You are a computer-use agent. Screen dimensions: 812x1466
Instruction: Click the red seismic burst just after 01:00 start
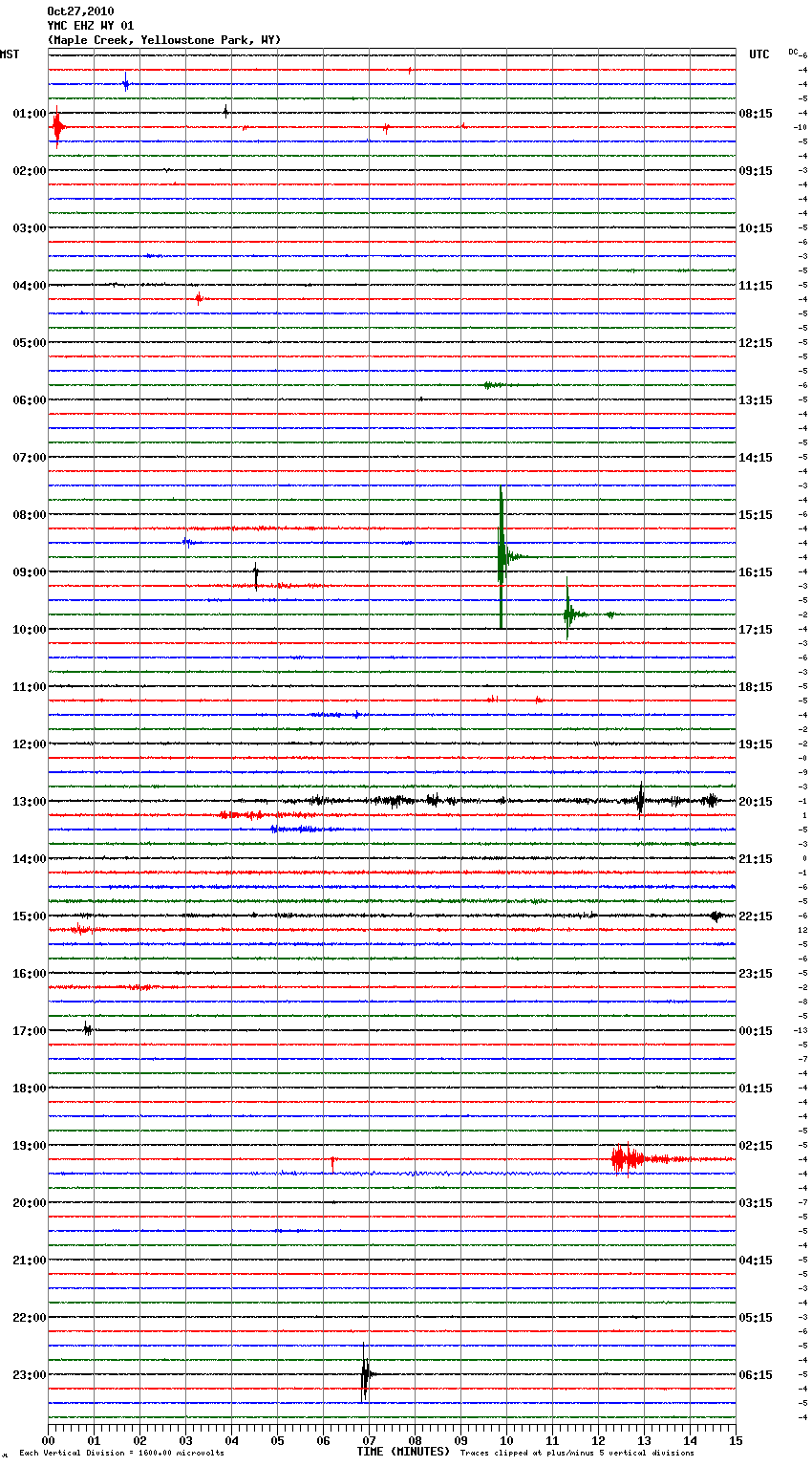[57, 127]
